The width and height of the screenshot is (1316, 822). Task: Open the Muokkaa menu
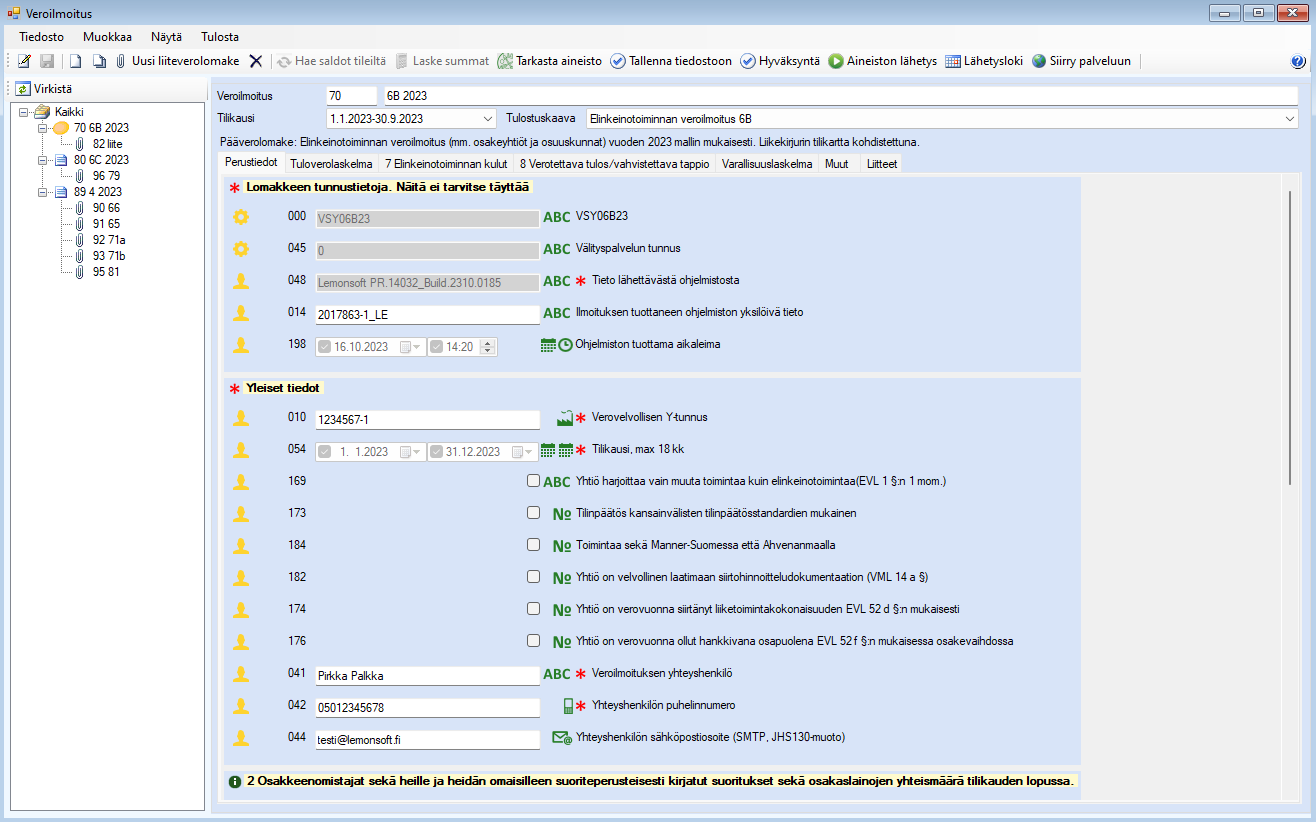(x=108, y=36)
